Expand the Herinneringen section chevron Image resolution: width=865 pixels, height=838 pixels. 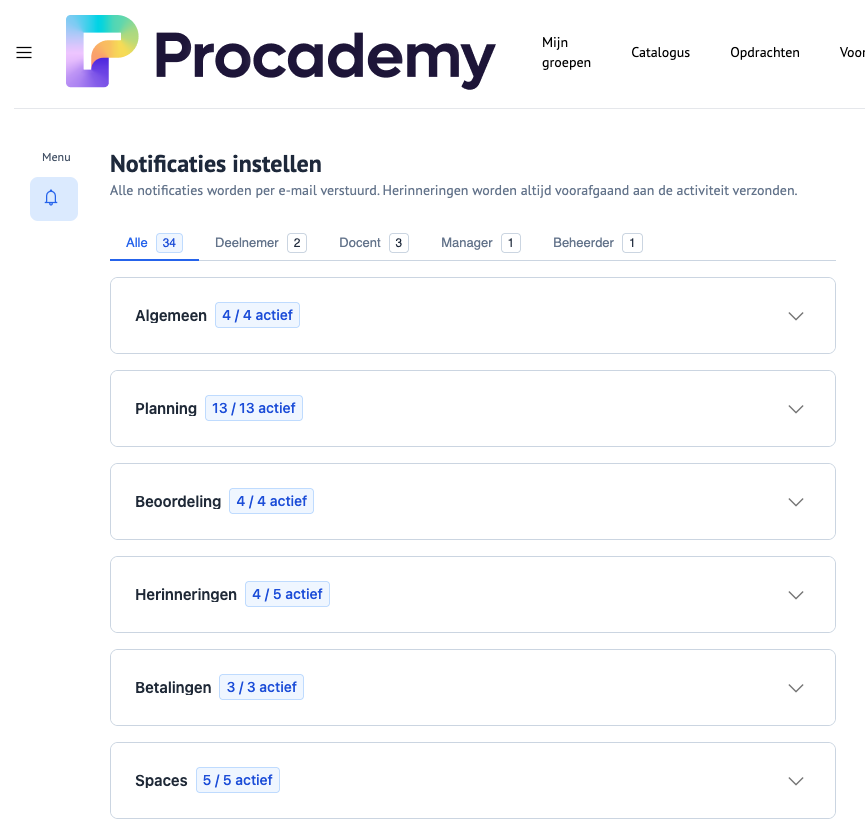click(x=796, y=595)
